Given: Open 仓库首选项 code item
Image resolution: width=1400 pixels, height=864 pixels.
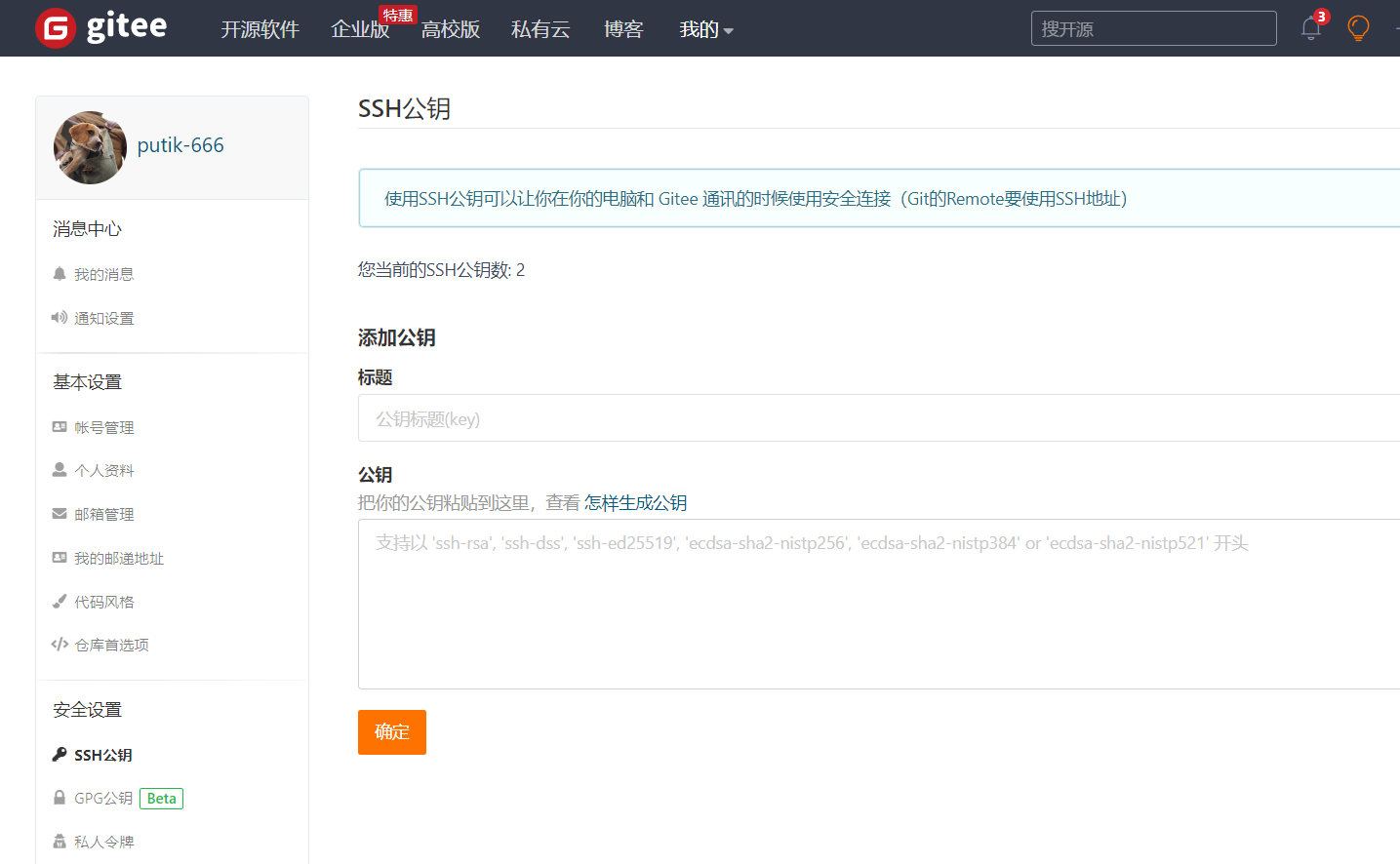Looking at the screenshot, I should click(x=111, y=646).
